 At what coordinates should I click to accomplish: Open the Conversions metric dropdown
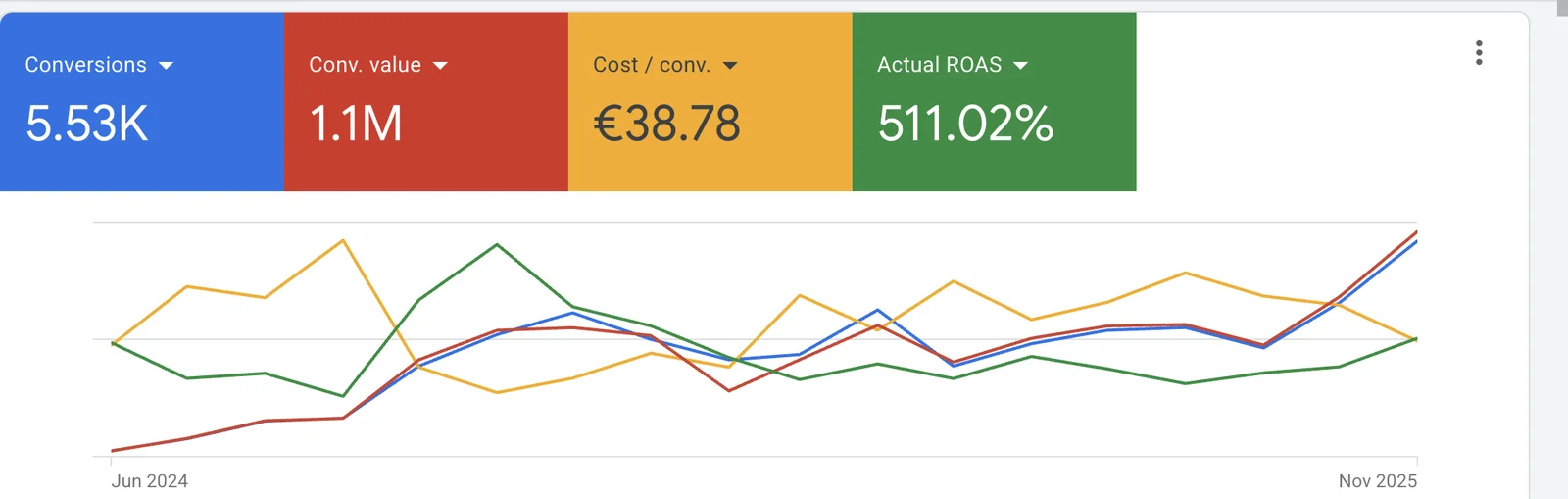pyautogui.click(x=99, y=65)
